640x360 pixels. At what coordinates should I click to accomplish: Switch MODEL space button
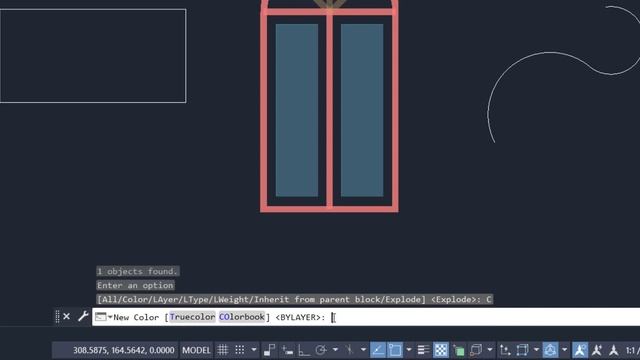pyautogui.click(x=196, y=350)
